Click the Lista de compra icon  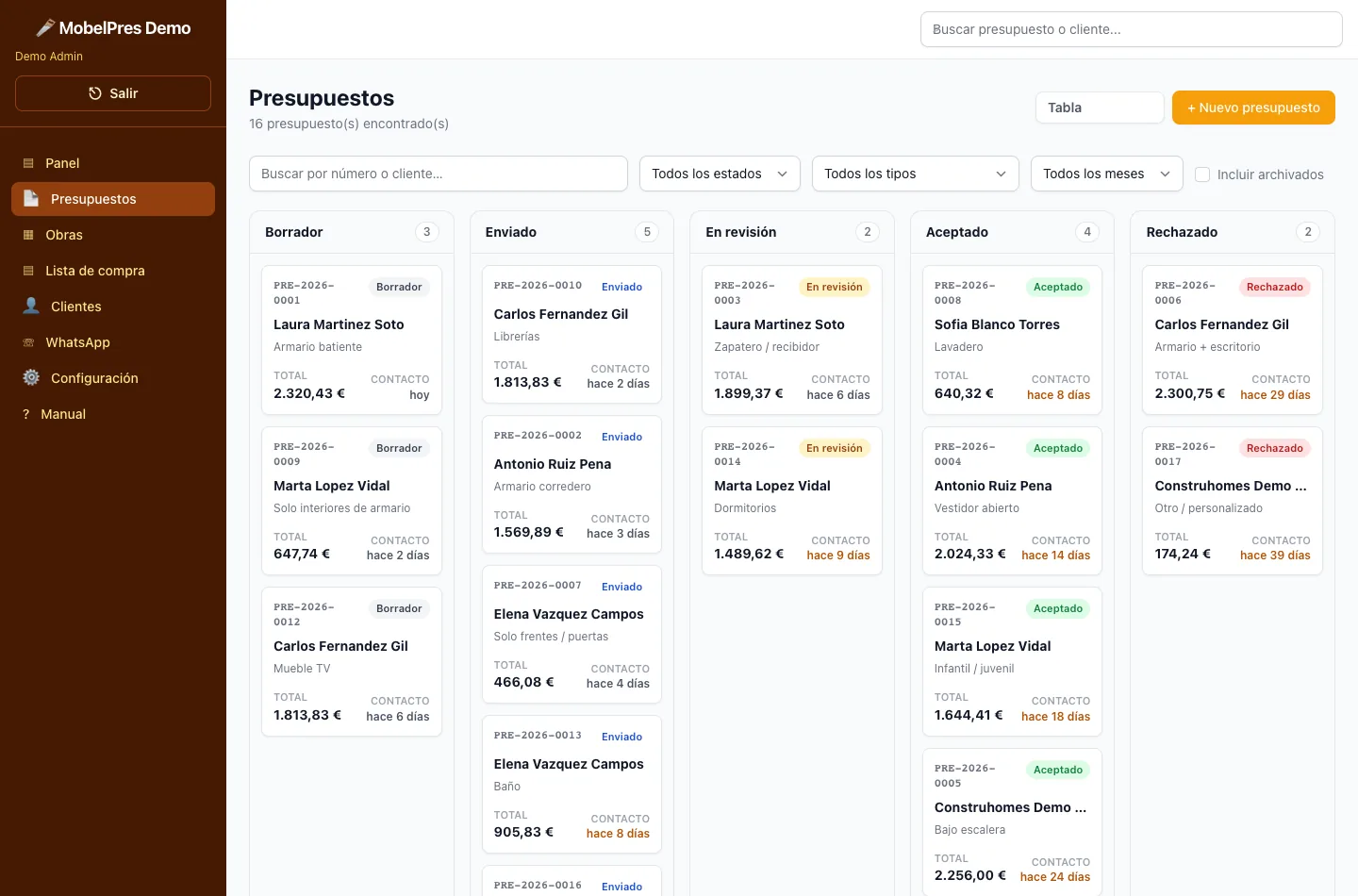[28, 271]
